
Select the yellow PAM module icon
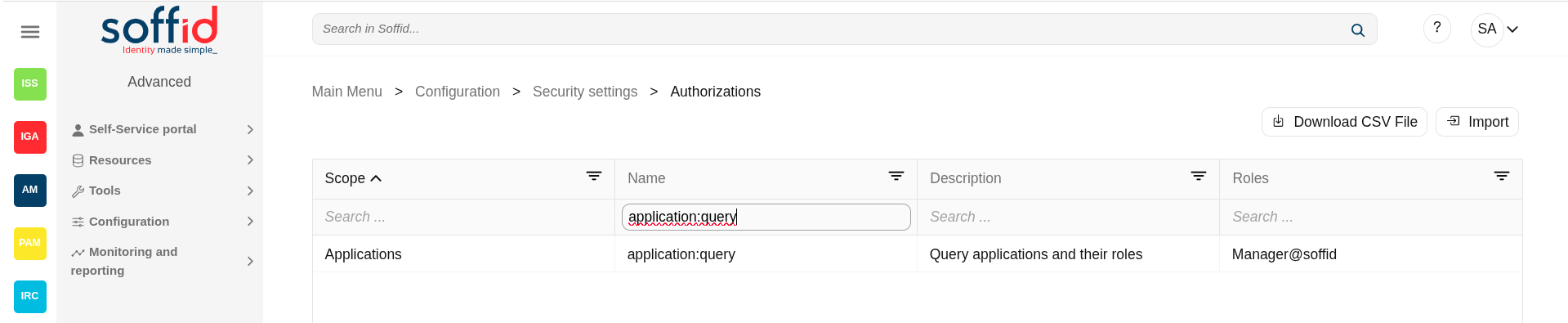tap(30, 243)
